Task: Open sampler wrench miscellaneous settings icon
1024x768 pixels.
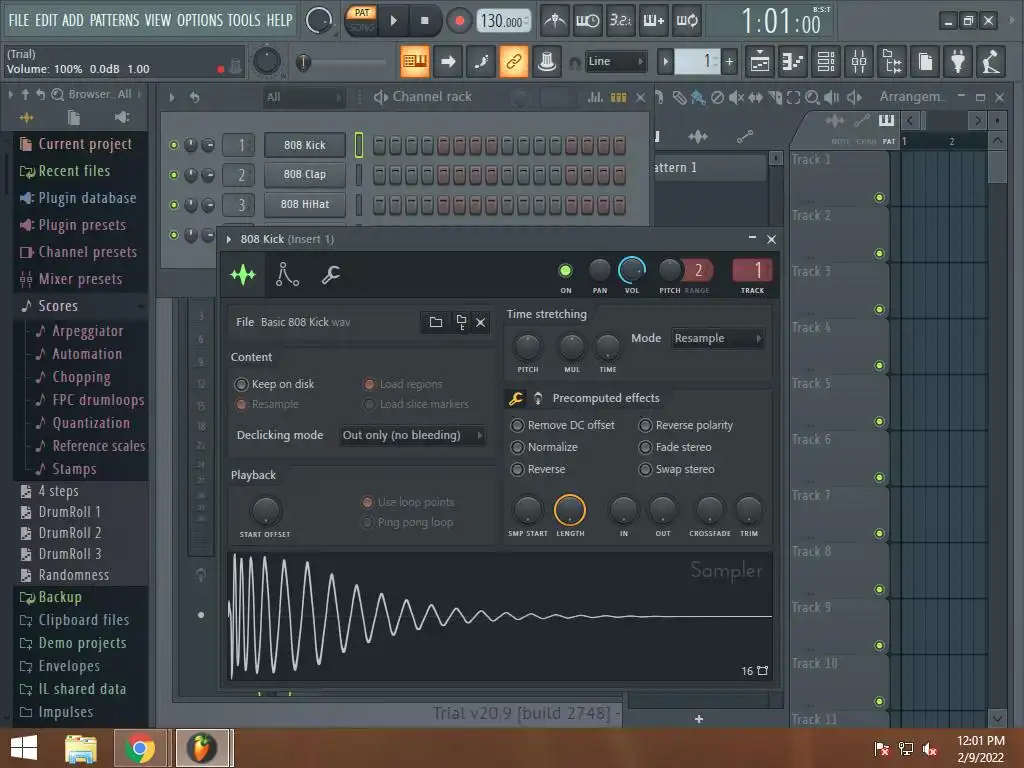Action: tap(330, 274)
